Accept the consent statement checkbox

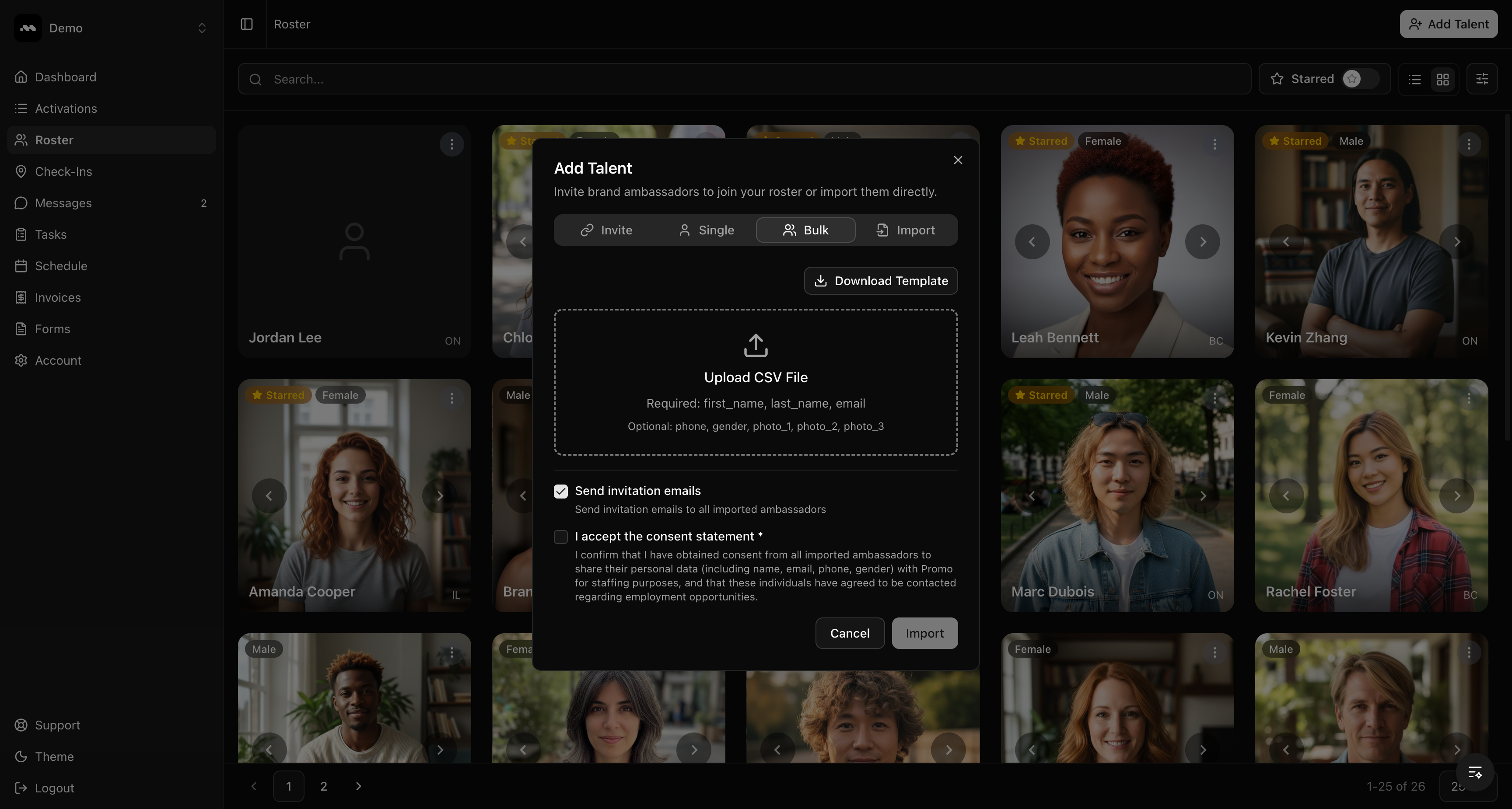560,536
